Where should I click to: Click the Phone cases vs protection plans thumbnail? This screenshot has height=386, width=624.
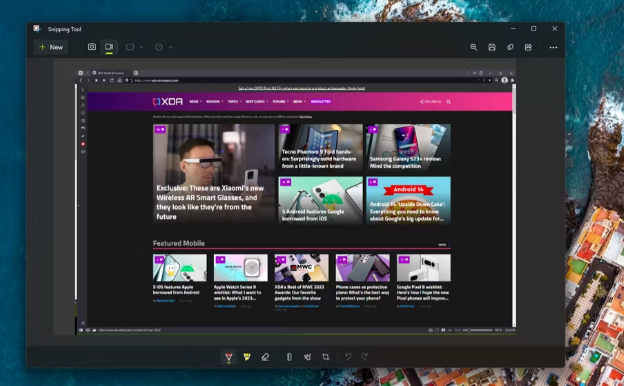[363, 268]
